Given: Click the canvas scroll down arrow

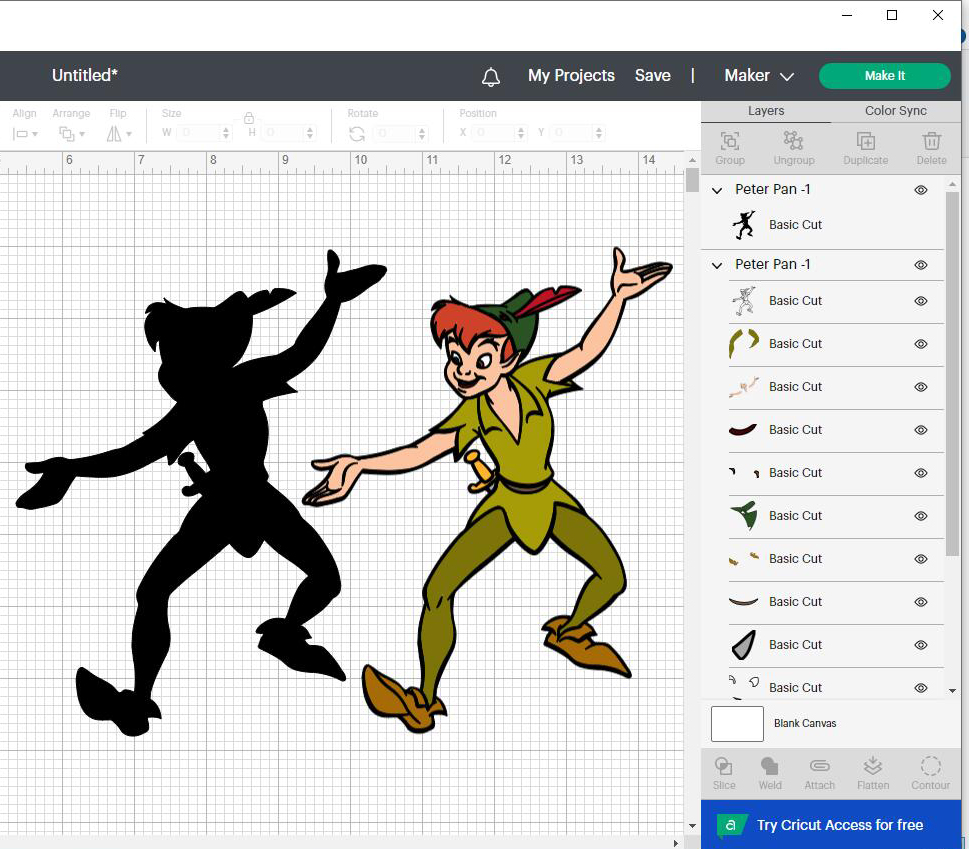Looking at the screenshot, I should (x=692, y=826).
